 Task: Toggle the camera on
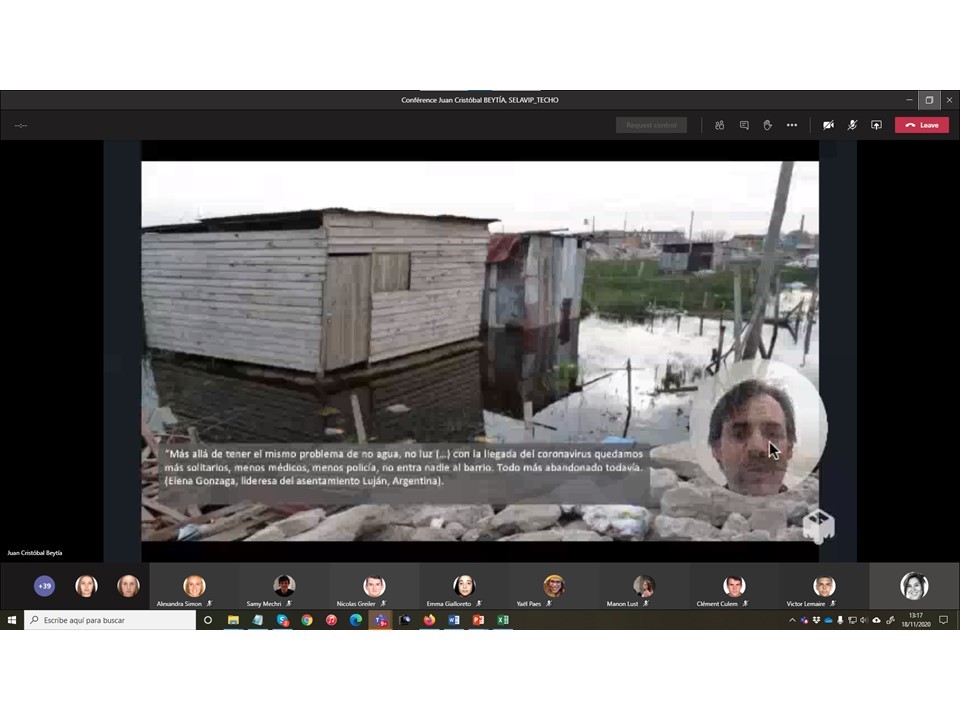[828, 125]
